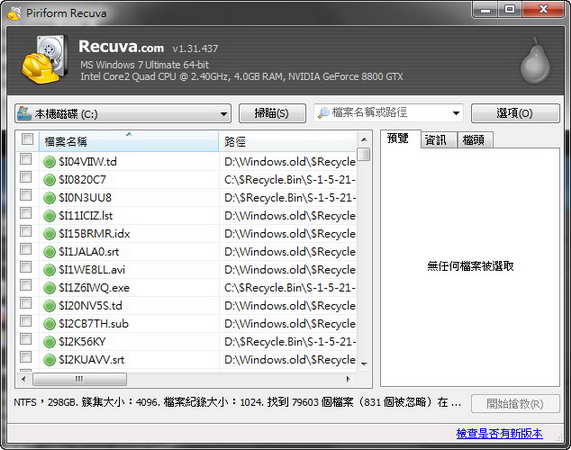Expand the filename or path filter dropdown

[456, 113]
